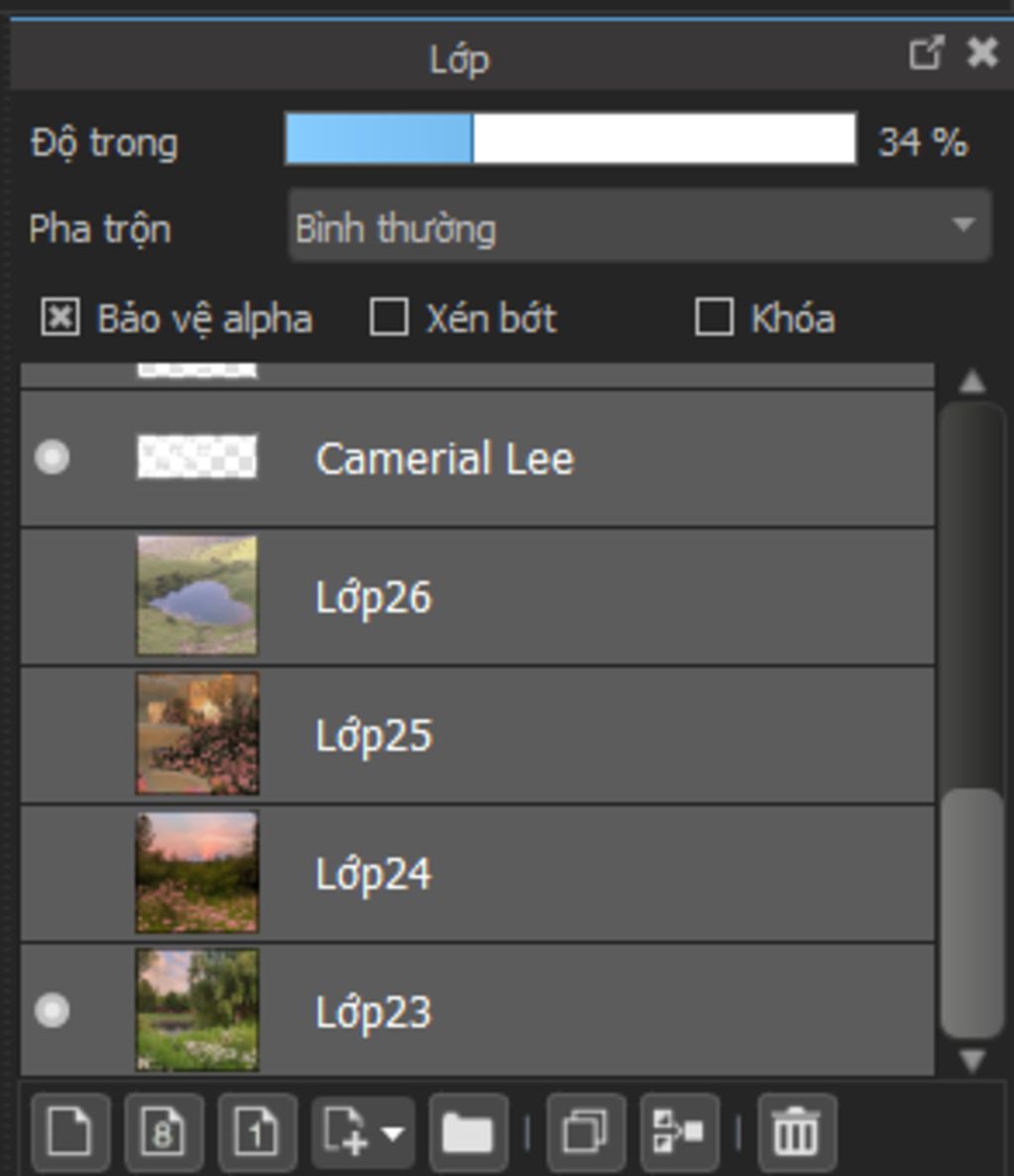This screenshot has height=1176, width=1014.
Task: Show the Lớp25 layer
Action: [52, 735]
